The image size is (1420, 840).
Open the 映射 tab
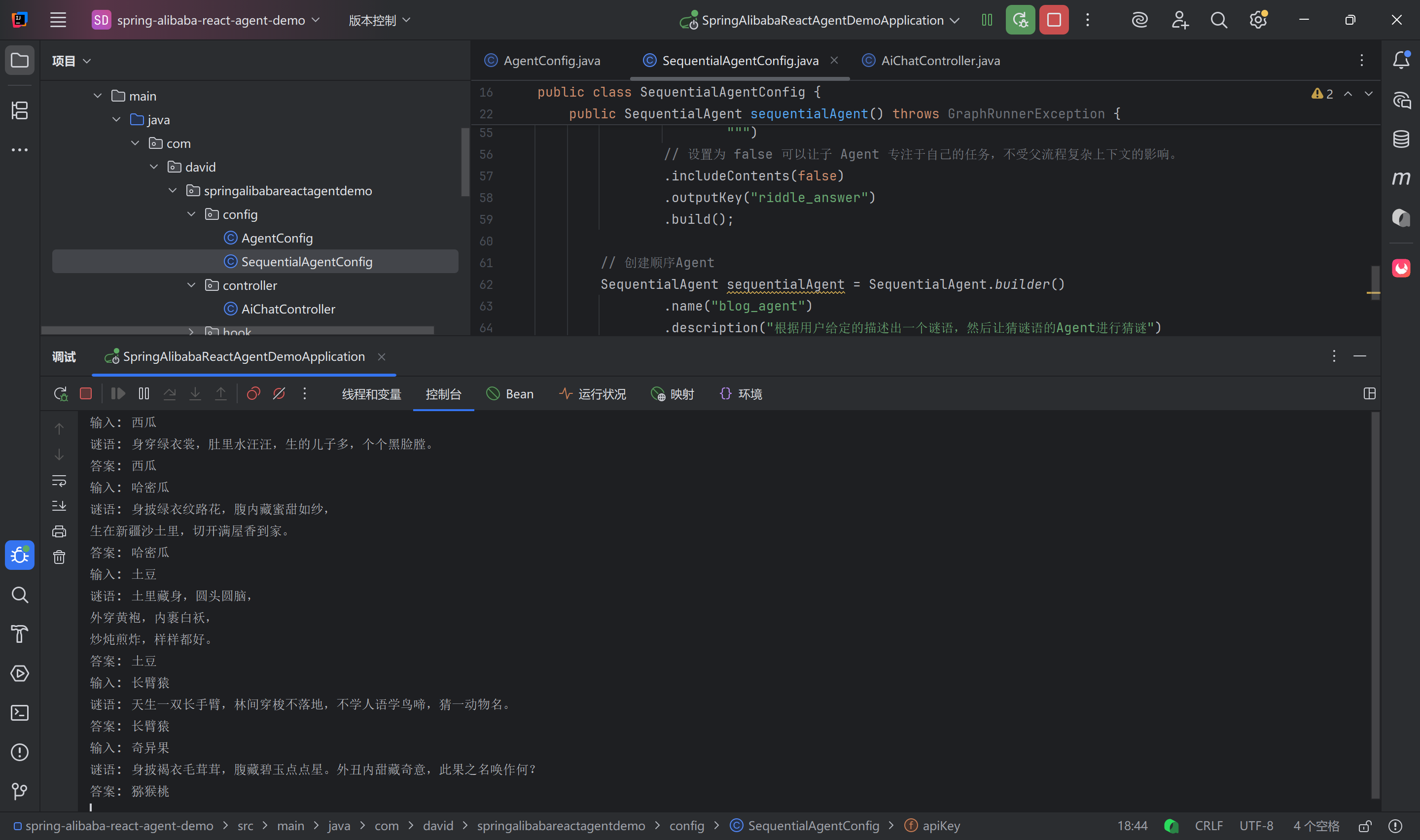click(672, 394)
